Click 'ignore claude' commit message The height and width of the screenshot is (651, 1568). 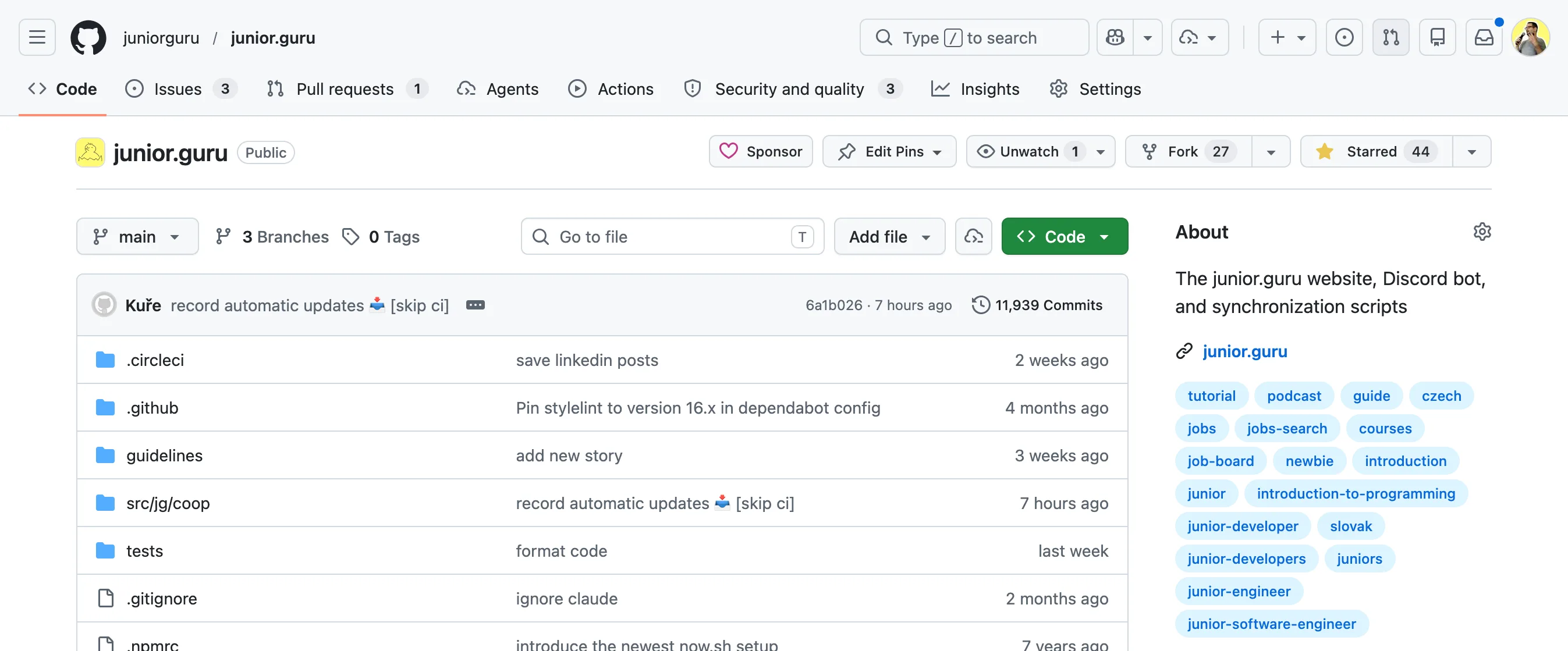point(566,598)
